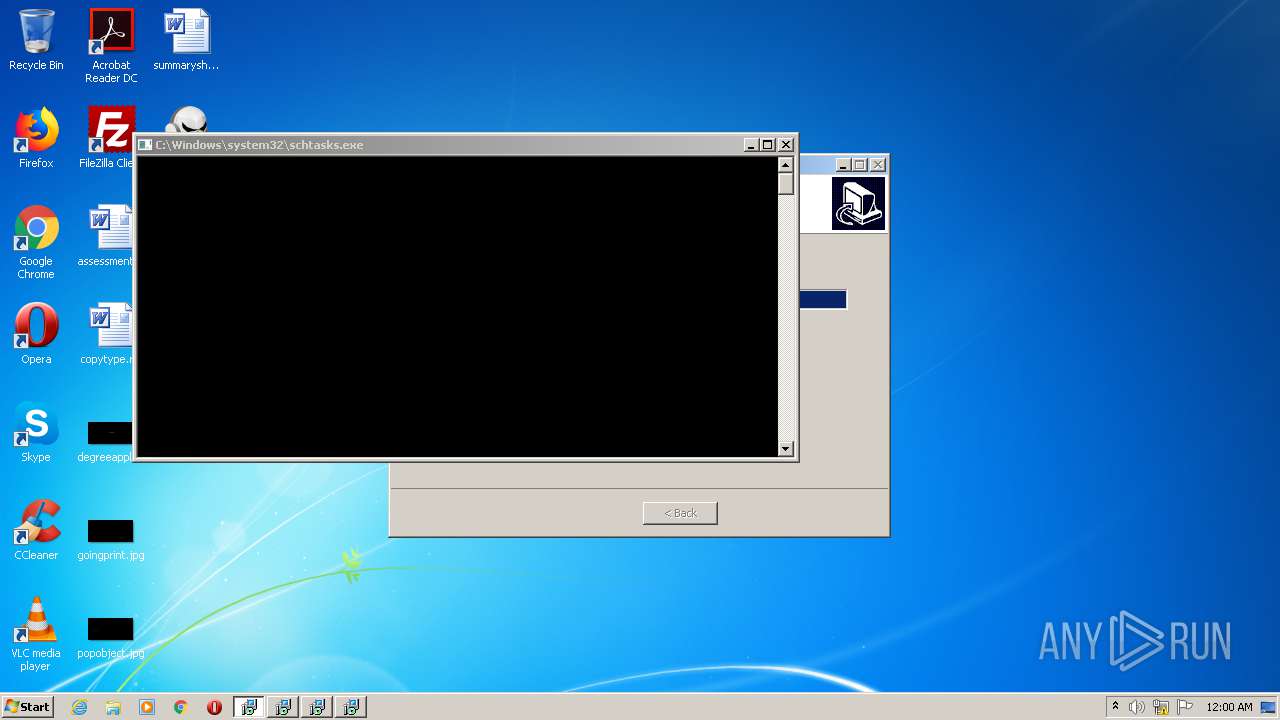This screenshot has width=1280, height=720.
Task: Click the down arrow of console scrollbar
Action: (x=786, y=449)
